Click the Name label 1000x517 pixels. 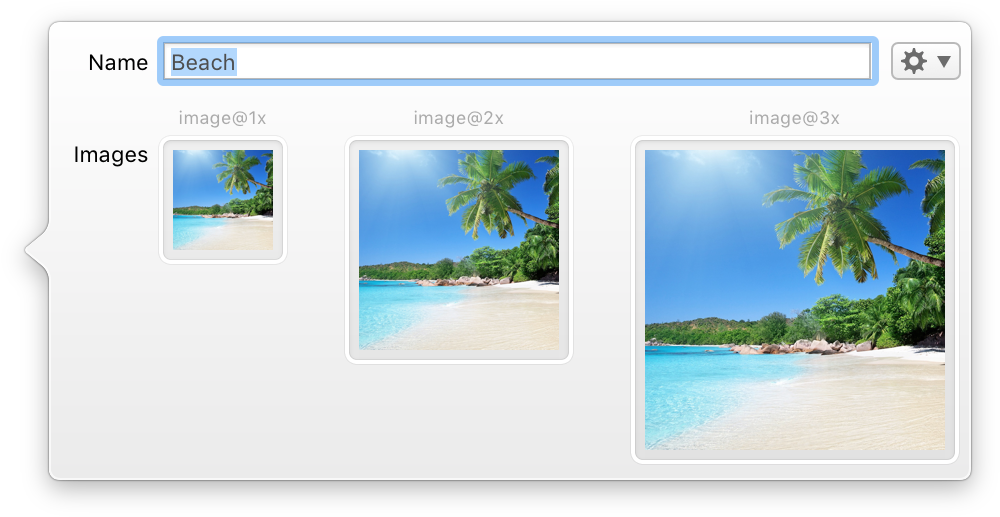click(118, 62)
